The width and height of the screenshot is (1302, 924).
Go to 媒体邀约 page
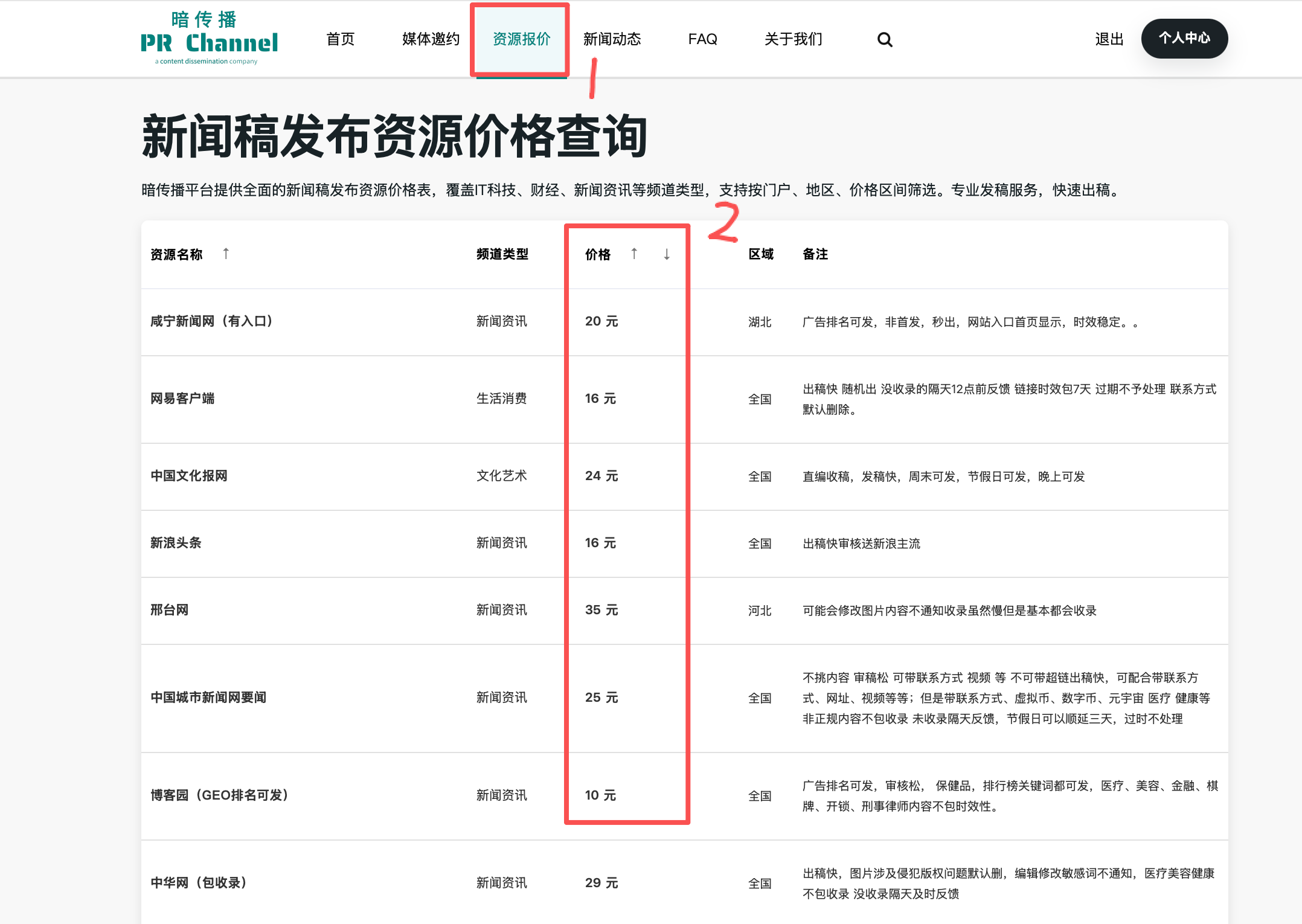point(431,39)
